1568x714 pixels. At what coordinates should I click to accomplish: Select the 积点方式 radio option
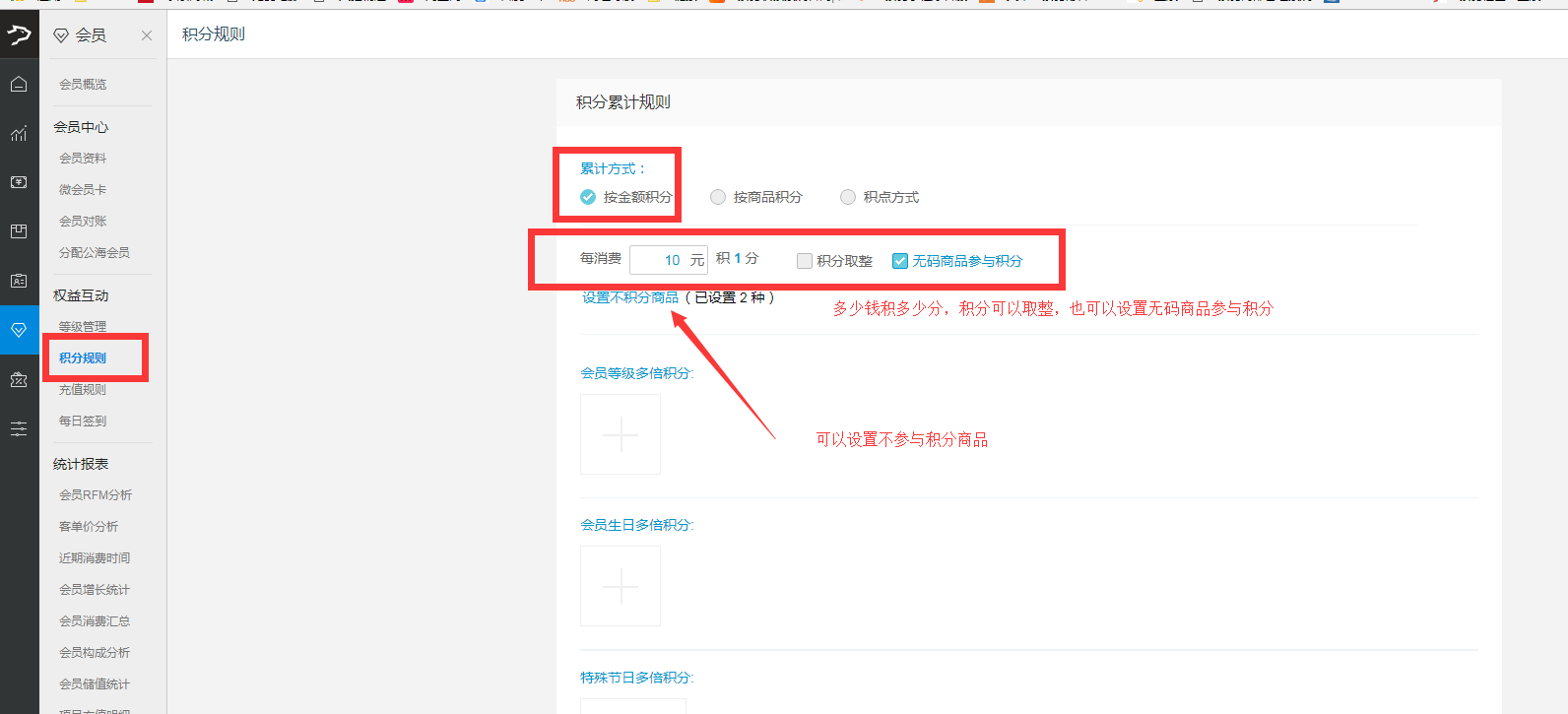(x=848, y=197)
